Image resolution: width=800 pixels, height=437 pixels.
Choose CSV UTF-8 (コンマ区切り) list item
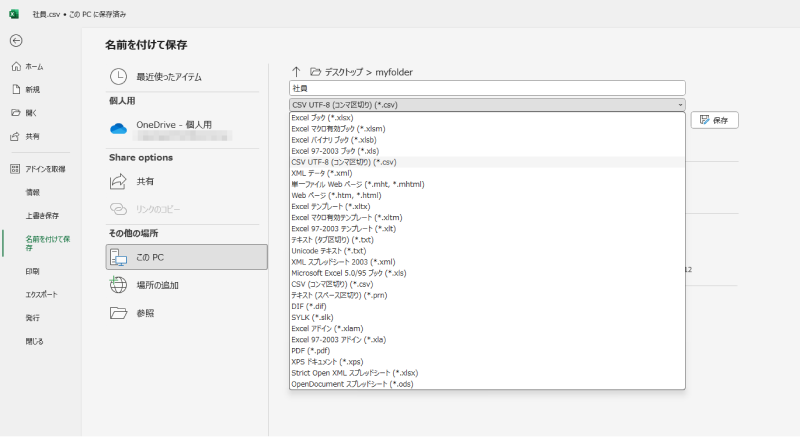(x=487, y=162)
